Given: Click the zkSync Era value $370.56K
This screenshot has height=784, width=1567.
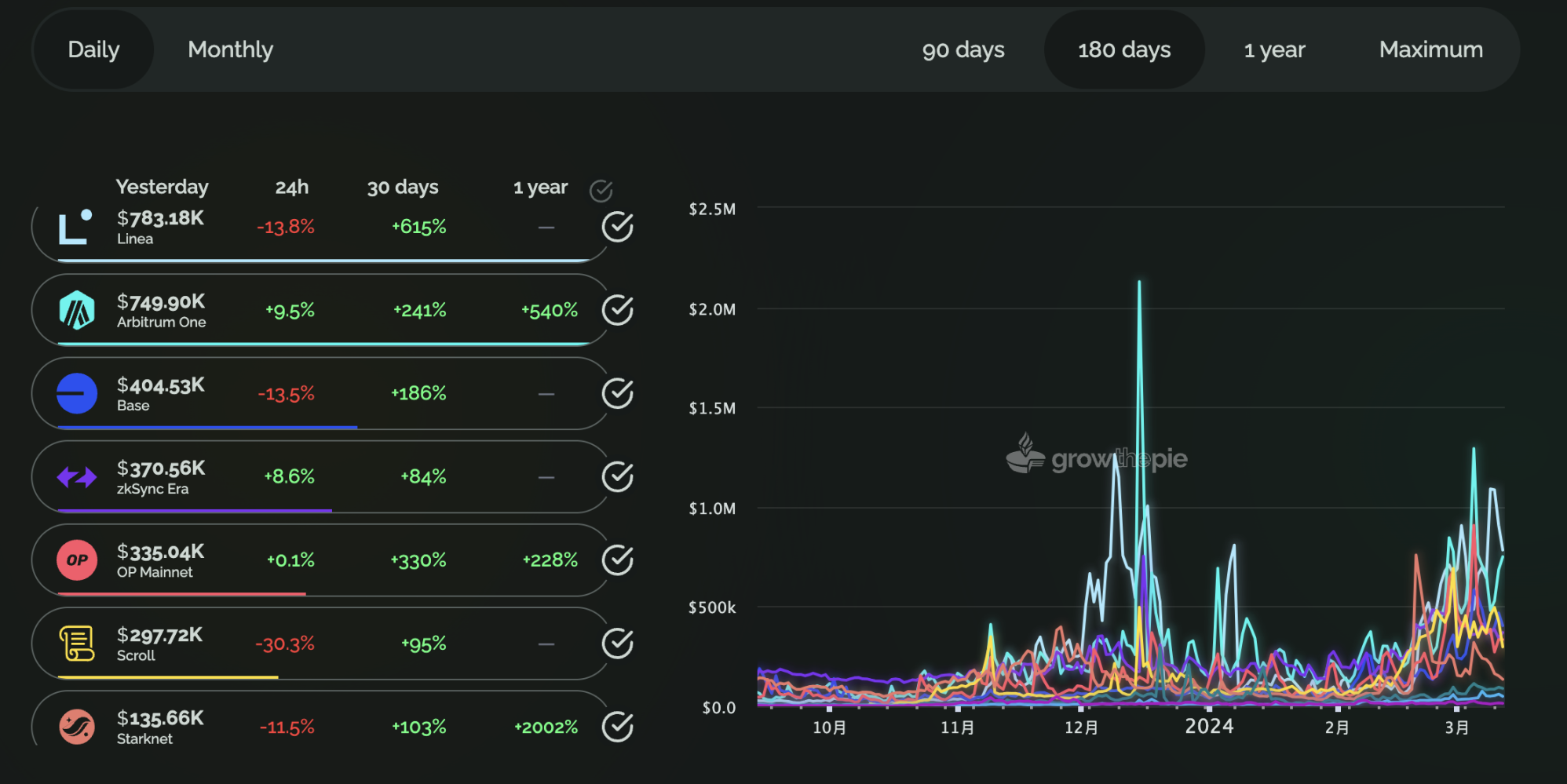Looking at the screenshot, I should click(161, 469).
